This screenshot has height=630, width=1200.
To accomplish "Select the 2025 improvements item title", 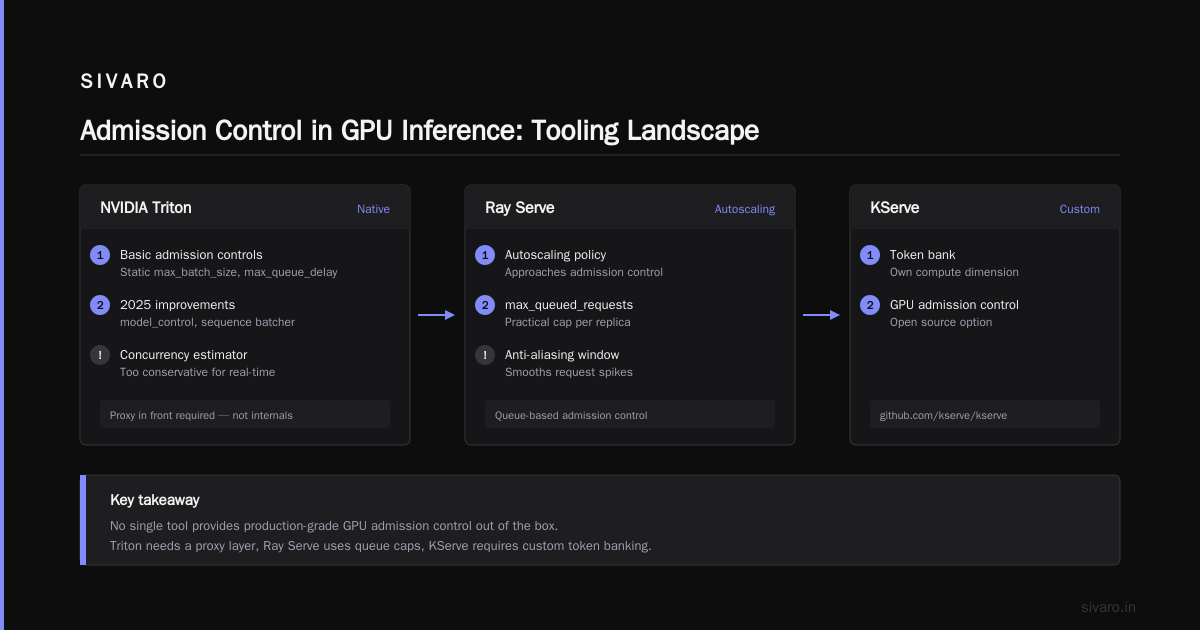I will pyautogui.click(x=177, y=305).
